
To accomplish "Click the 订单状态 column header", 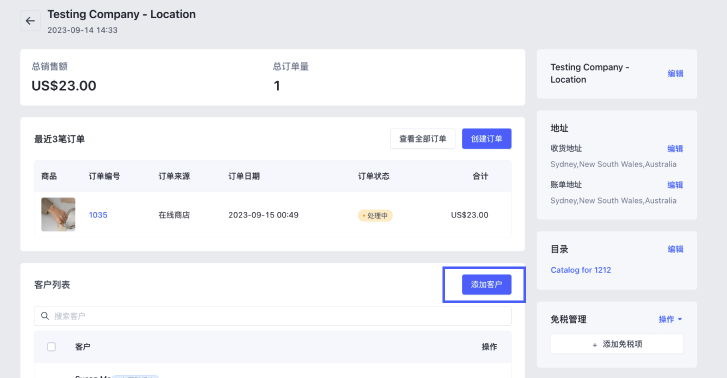I will click(374, 176).
